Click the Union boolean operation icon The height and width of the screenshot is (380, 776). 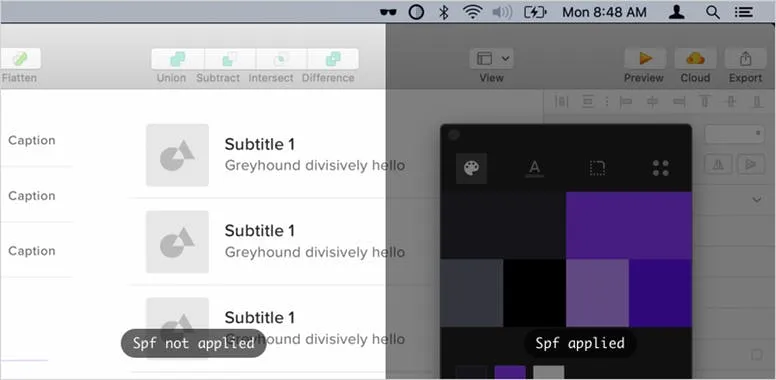pos(178,59)
